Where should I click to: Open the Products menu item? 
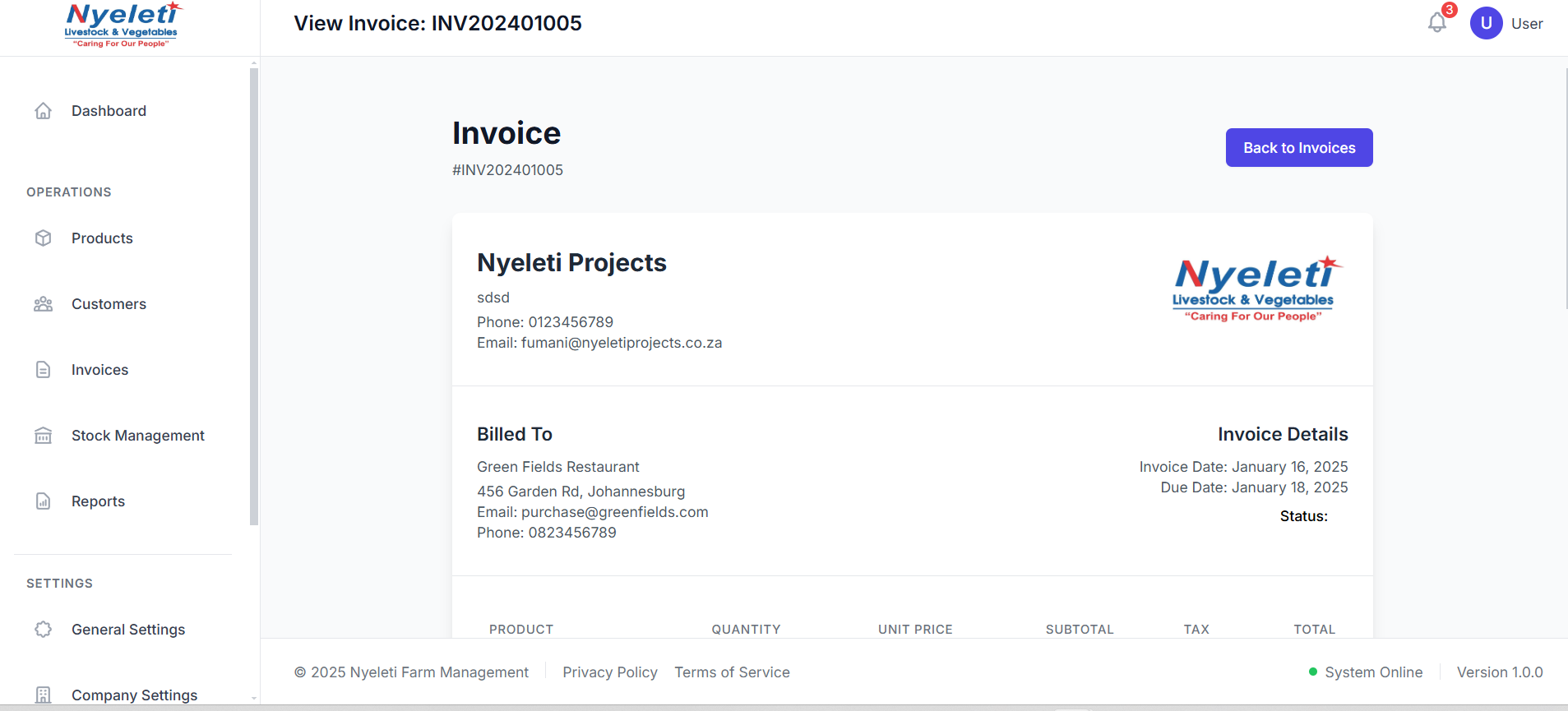102,238
